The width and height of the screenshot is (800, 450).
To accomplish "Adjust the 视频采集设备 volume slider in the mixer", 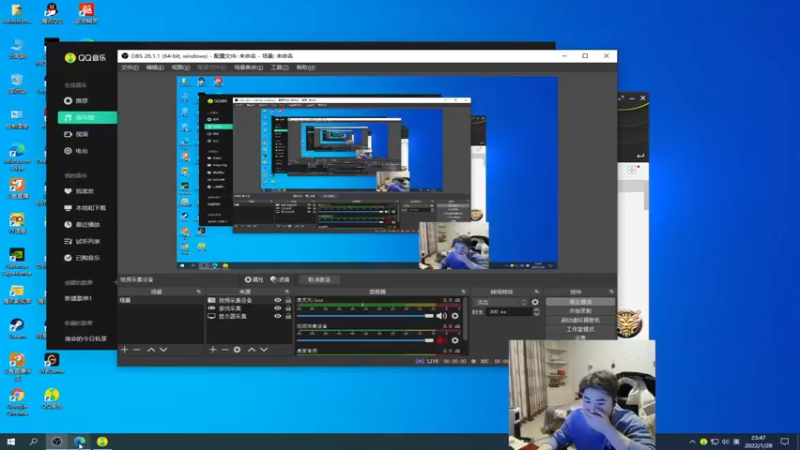I will [x=365, y=340].
